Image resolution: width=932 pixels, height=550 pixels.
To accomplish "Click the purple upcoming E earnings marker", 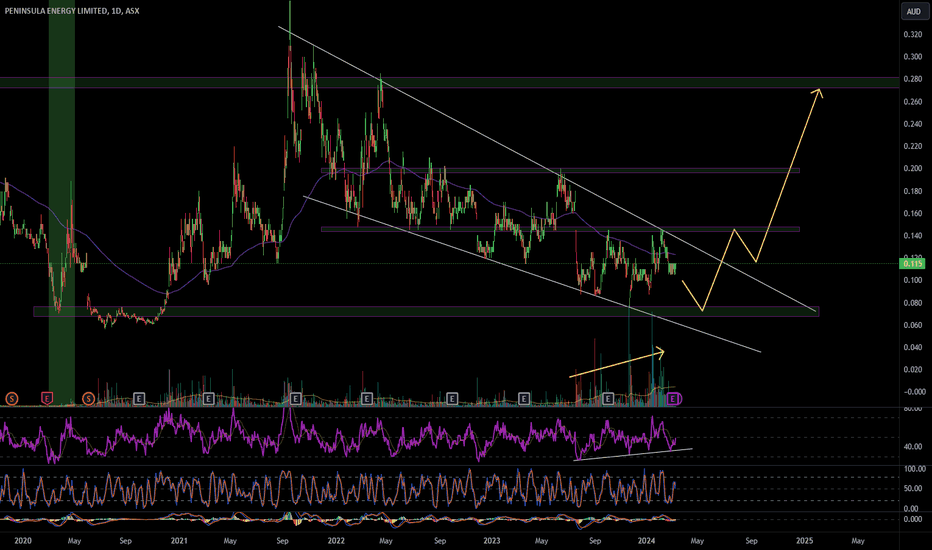I will (x=673, y=399).
